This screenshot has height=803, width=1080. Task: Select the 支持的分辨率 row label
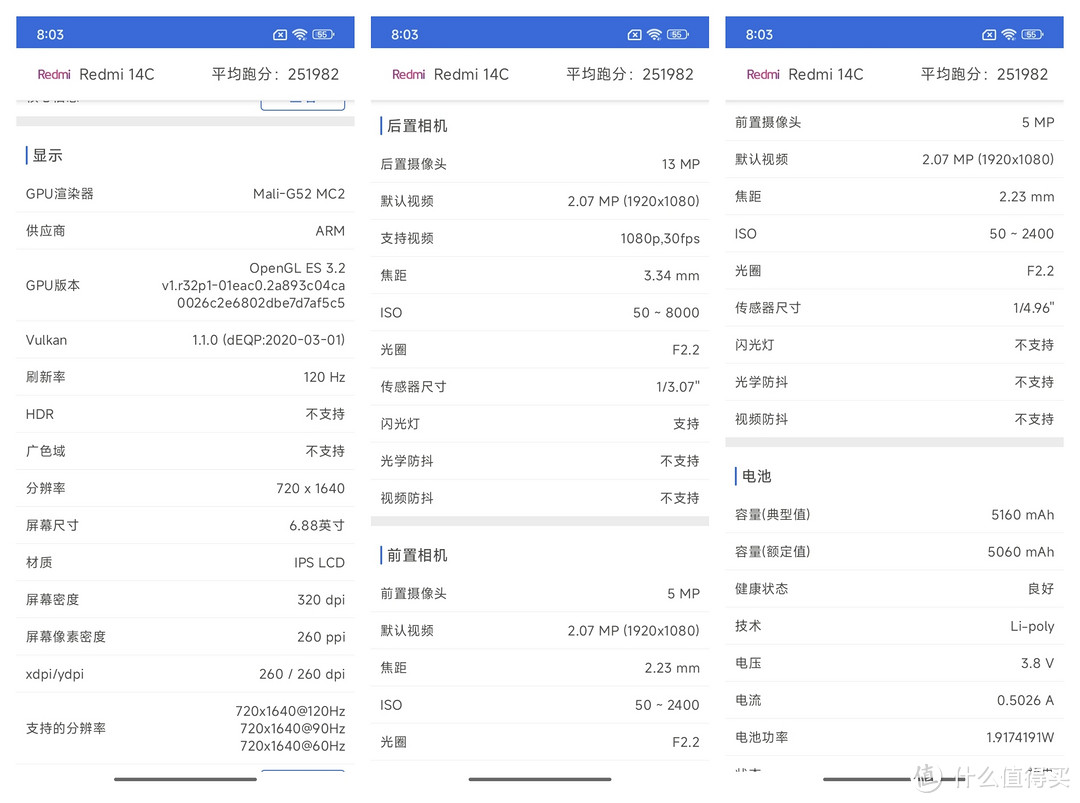(x=66, y=729)
